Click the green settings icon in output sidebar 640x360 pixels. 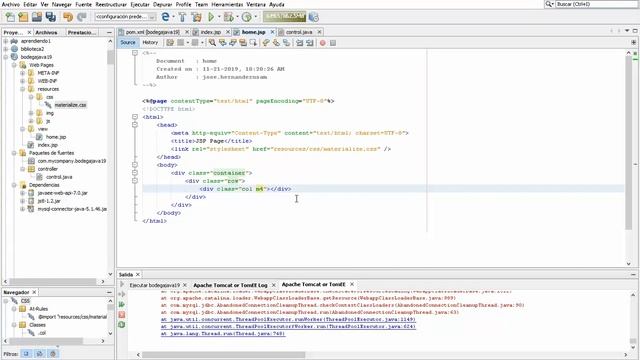[x=122, y=325]
